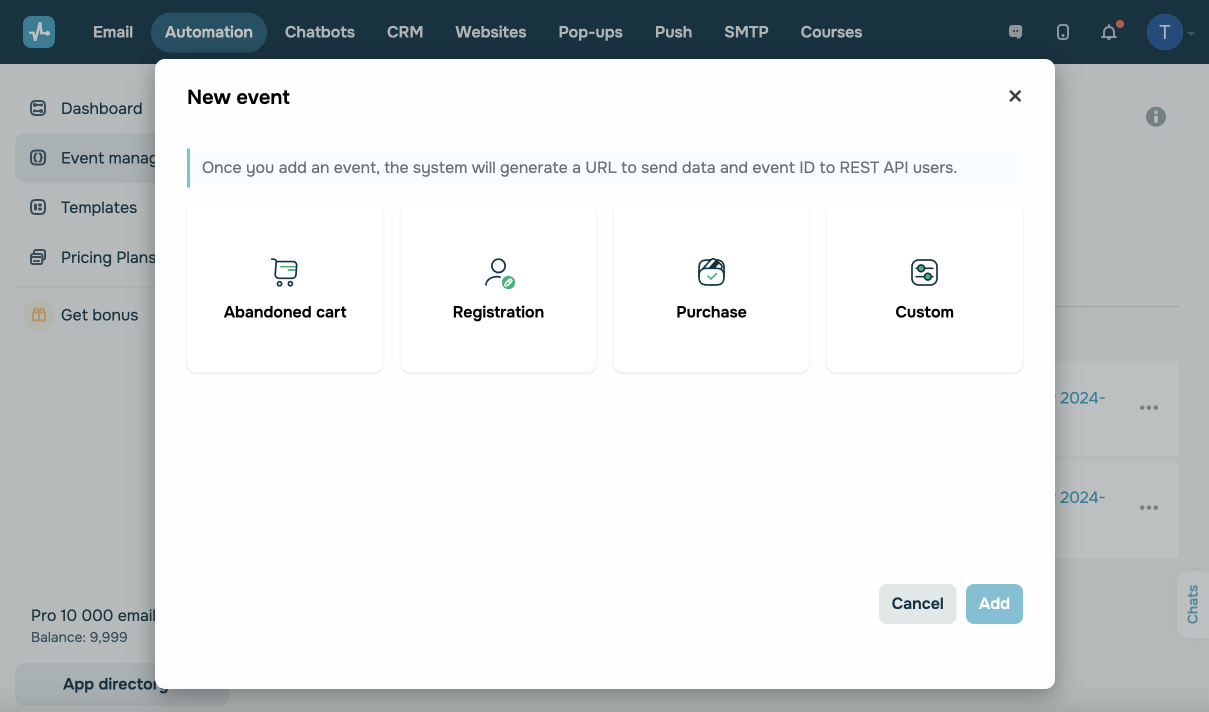Select the Abandoned cart event icon

(285, 272)
